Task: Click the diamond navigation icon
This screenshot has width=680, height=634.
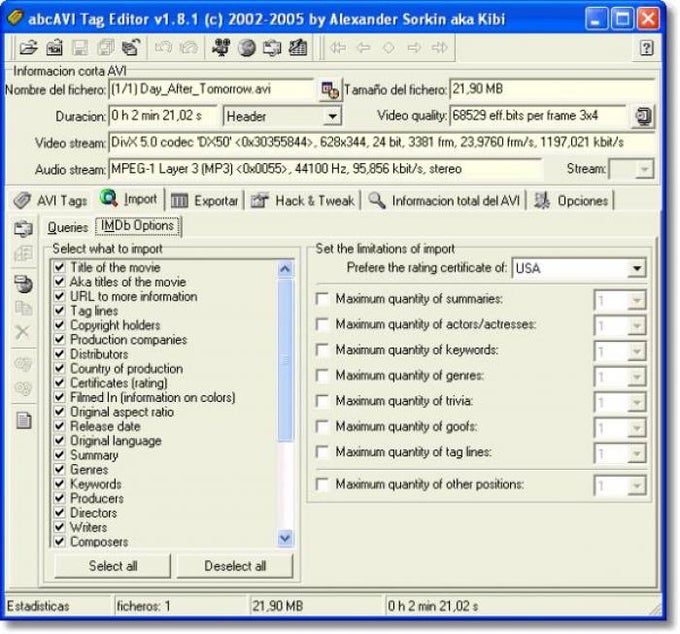Action: pyautogui.click(x=389, y=47)
